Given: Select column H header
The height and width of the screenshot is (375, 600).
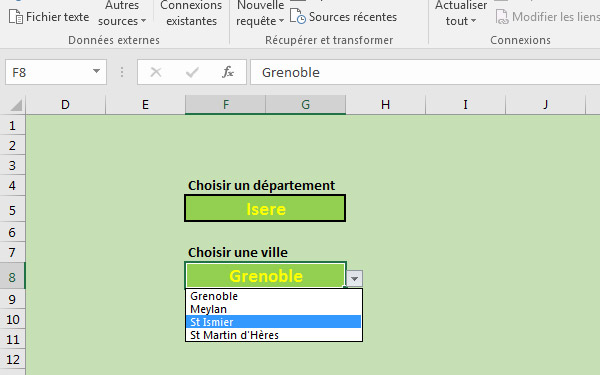Looking at the screenshot, I should point(385,104).
